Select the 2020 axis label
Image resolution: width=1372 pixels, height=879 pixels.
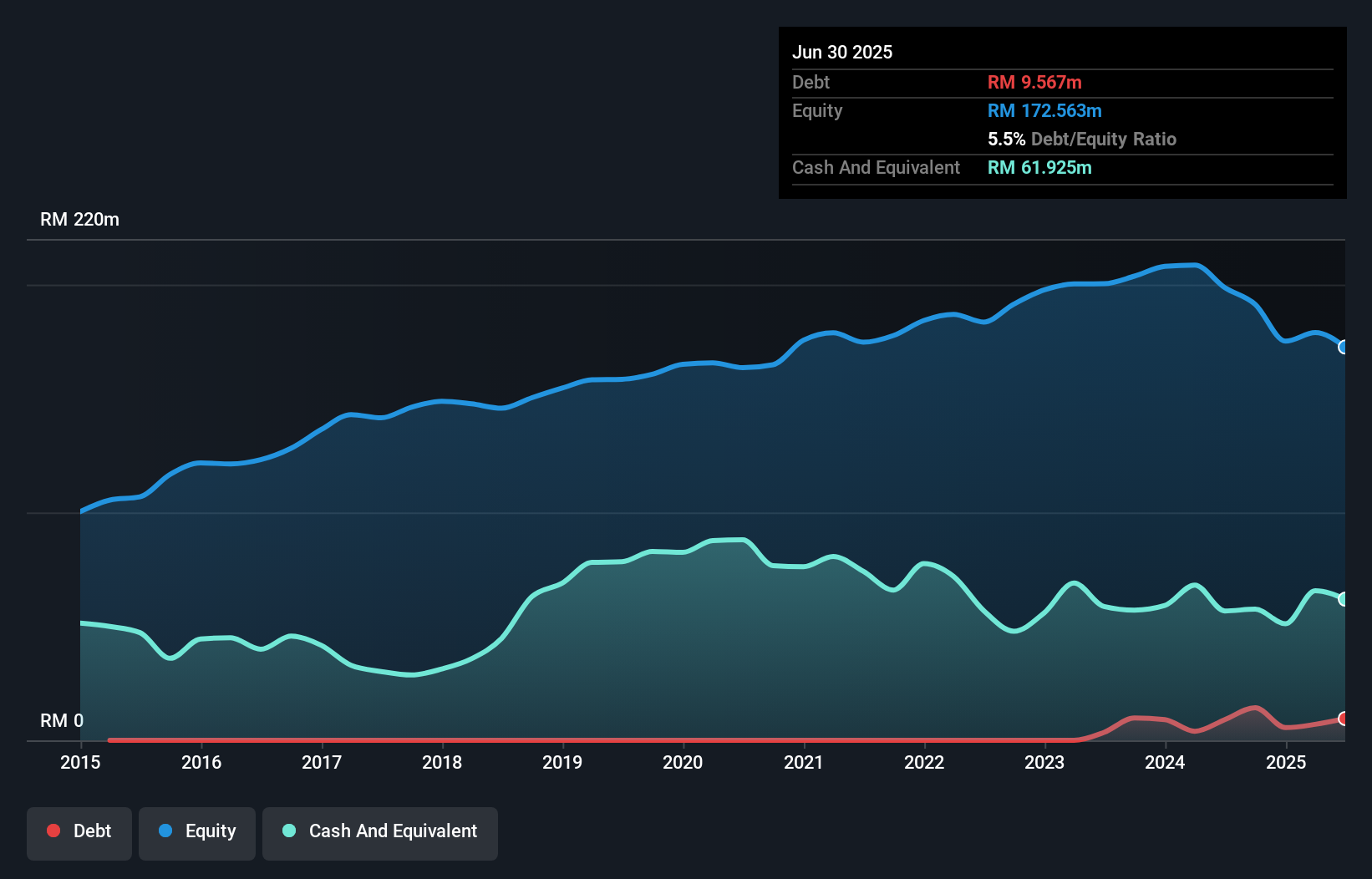coord(683,762)
